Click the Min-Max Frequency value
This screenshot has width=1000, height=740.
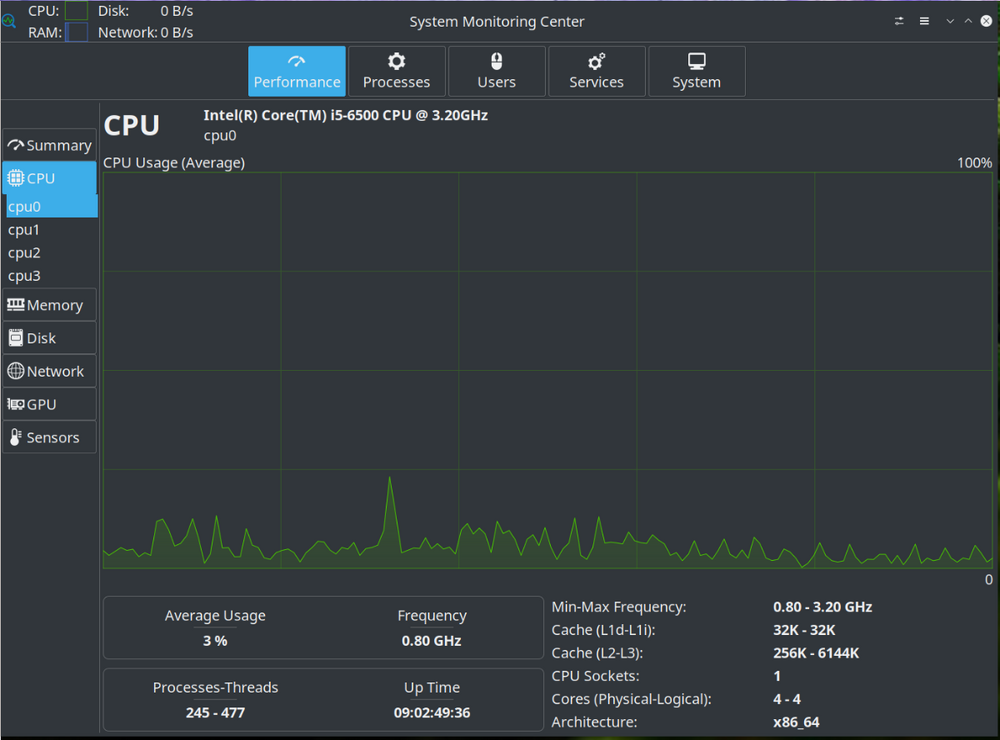point(823,607)
